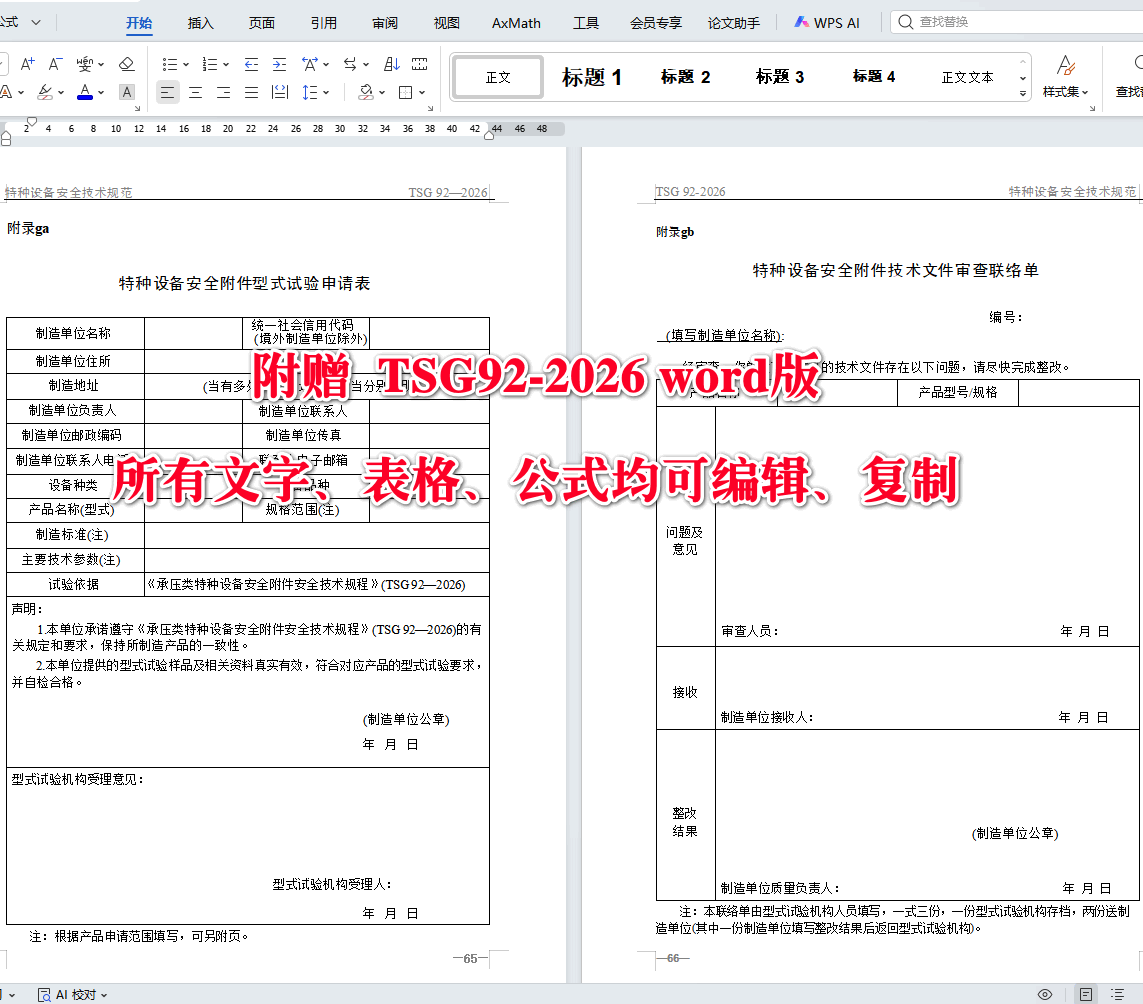Screen dimensions: 1143x1004
Task: Expand the Font Color dropdown arrow
Action: tap(101, 92)
